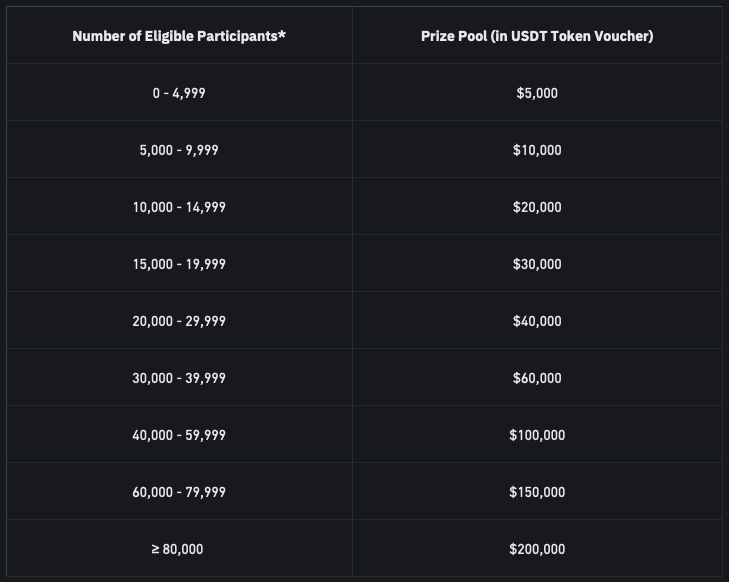Select the '15,000 - 19,999' participants cell
The height and width of the screenshot is (582, 729).
coord(179,264)
